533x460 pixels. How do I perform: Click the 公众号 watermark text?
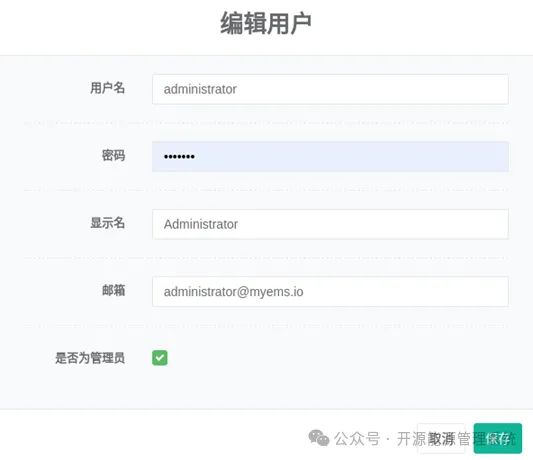tap(357, 439)
